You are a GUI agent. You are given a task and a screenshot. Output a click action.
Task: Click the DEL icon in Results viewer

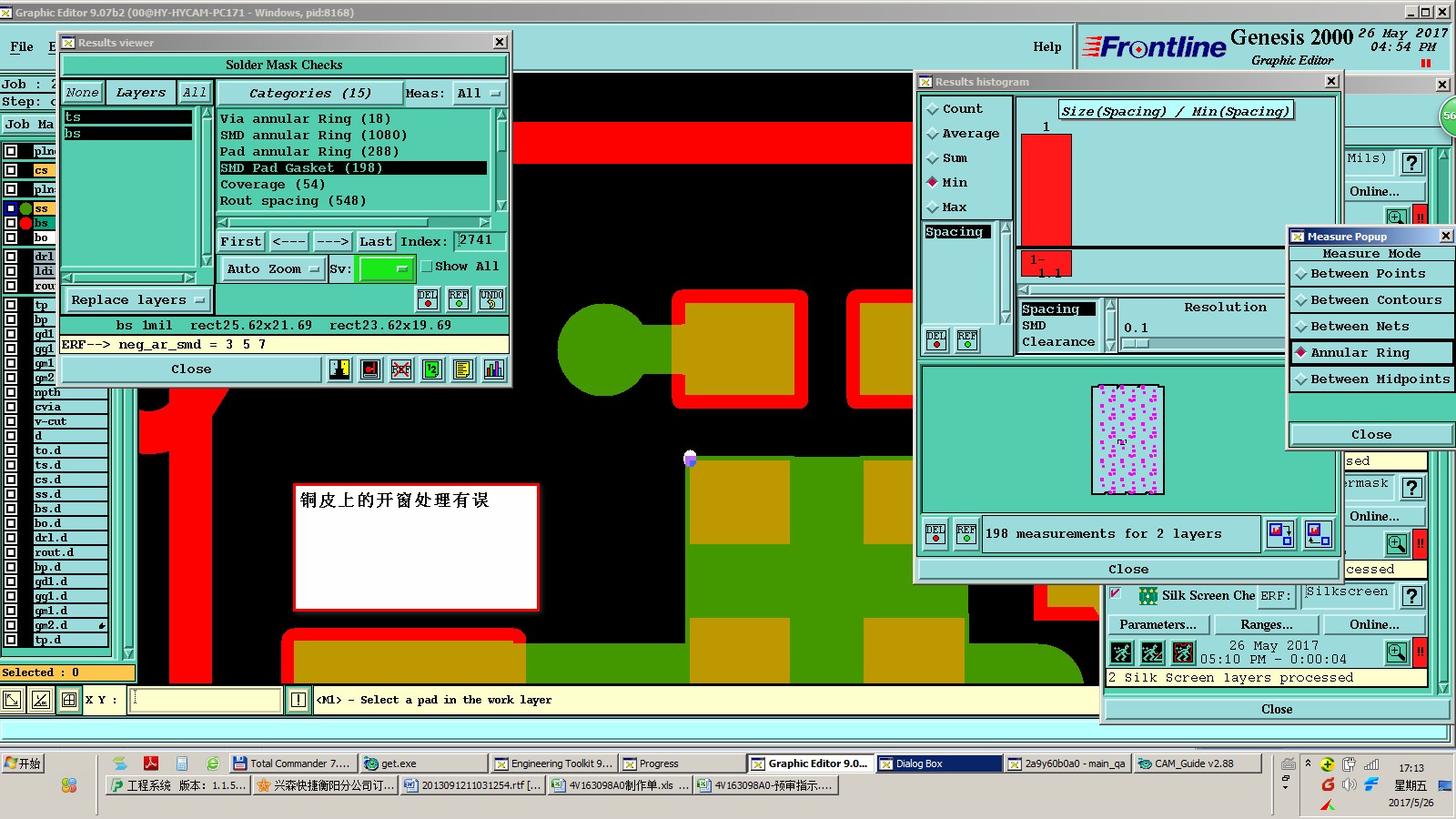click(x=428, y=298)
